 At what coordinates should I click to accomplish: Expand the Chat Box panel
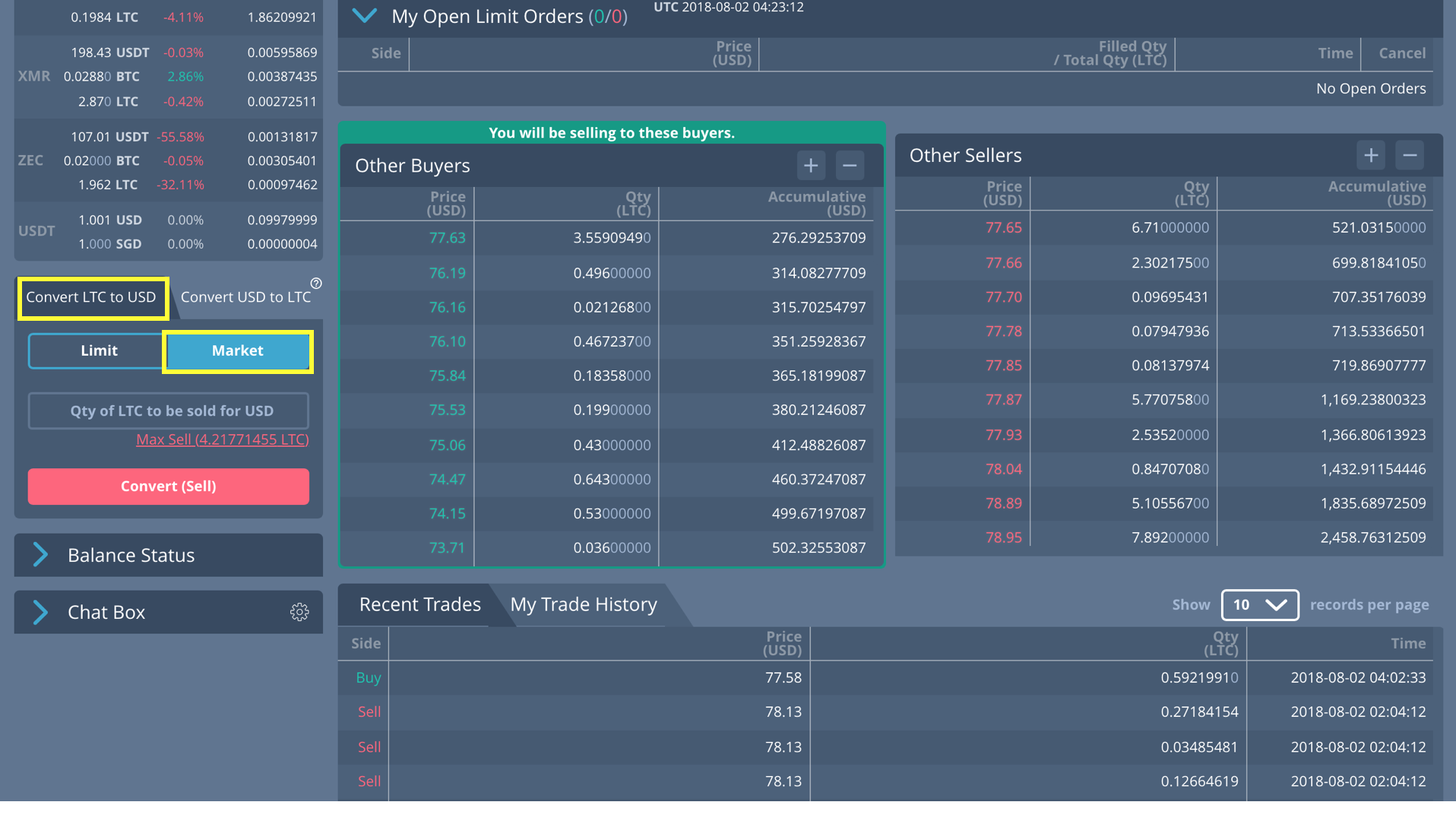click(41, 612)
